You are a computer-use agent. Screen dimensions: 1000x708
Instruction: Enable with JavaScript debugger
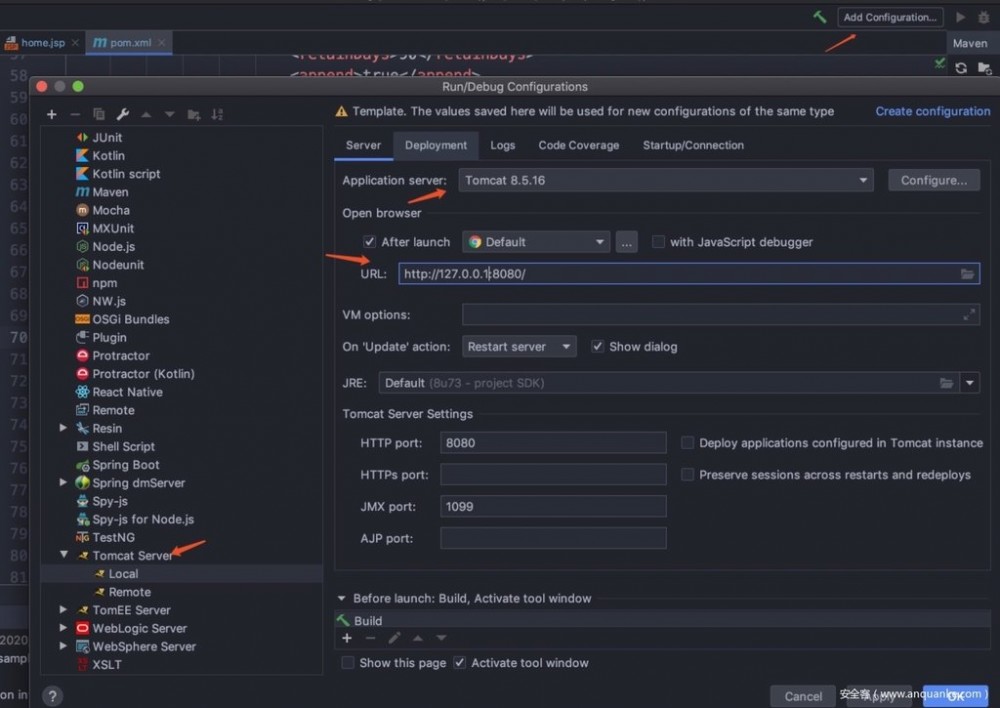[657, 241]
